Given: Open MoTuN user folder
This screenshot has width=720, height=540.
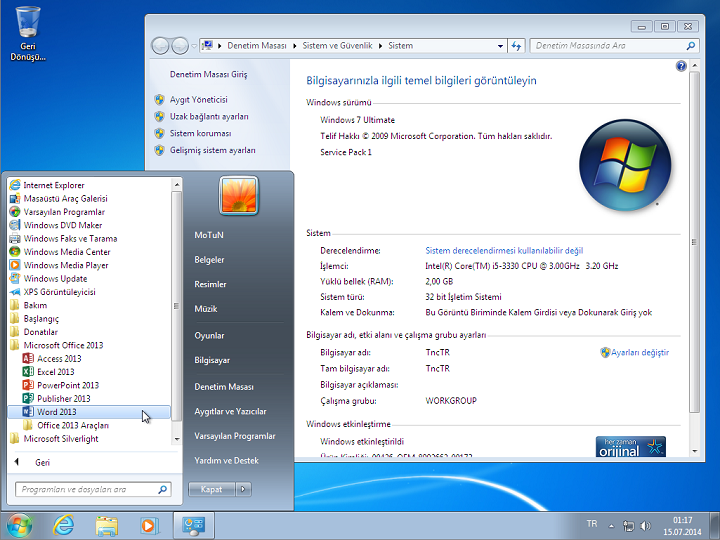Looking at the screenshot, I should tap(209, 235).
